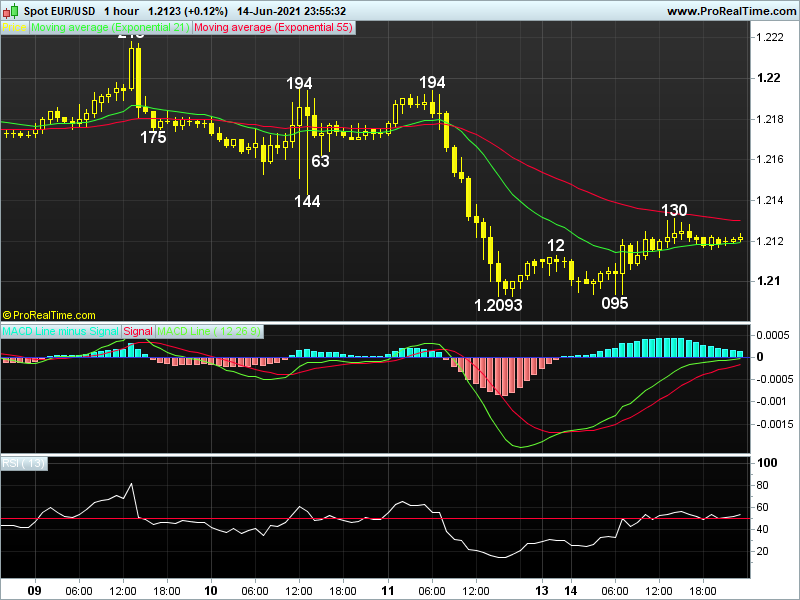
Task: Click the 130 price annotation
Action: click(x=674, y=210)
